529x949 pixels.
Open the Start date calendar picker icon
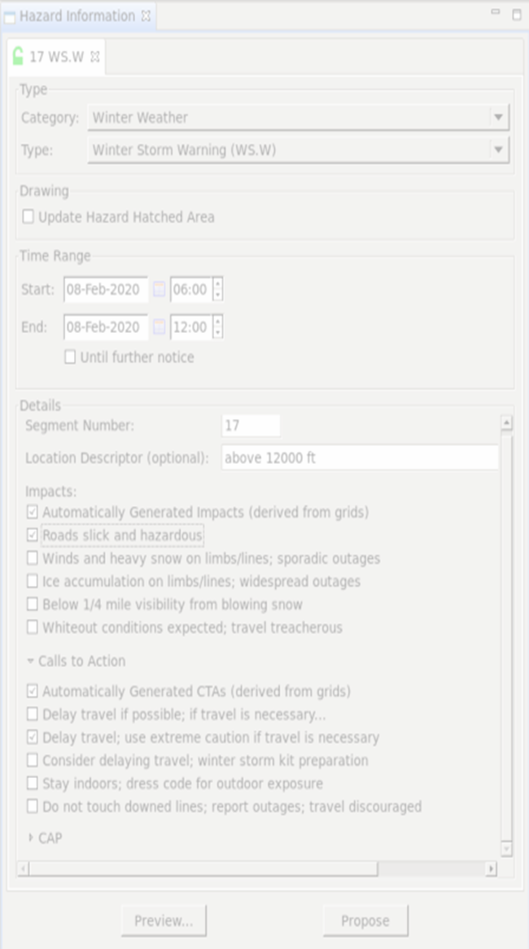[x=159, y=289]
